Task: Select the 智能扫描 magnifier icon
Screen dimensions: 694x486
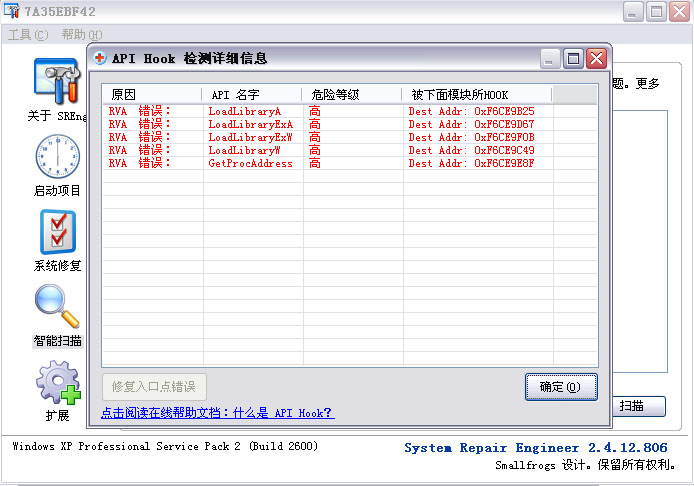Action: [x=58, y=306]
